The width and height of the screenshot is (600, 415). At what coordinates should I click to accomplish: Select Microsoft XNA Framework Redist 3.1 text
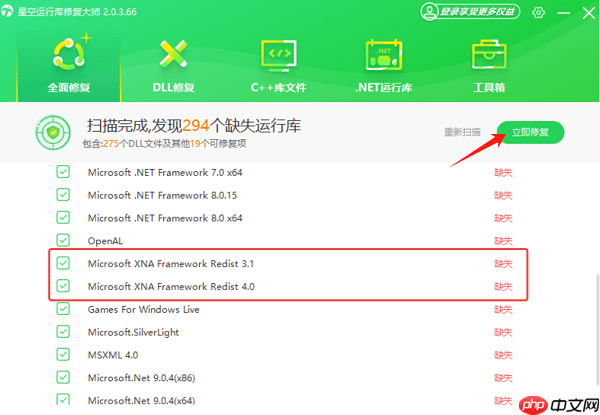171,264
